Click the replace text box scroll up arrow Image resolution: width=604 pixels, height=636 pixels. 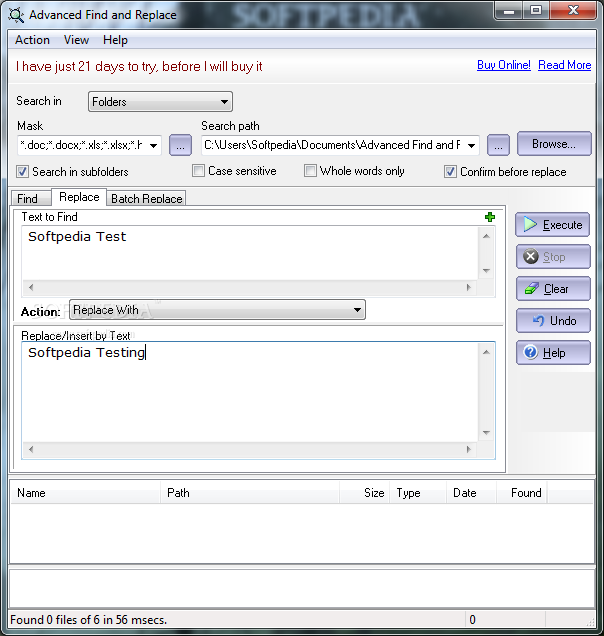pos(486,352)
